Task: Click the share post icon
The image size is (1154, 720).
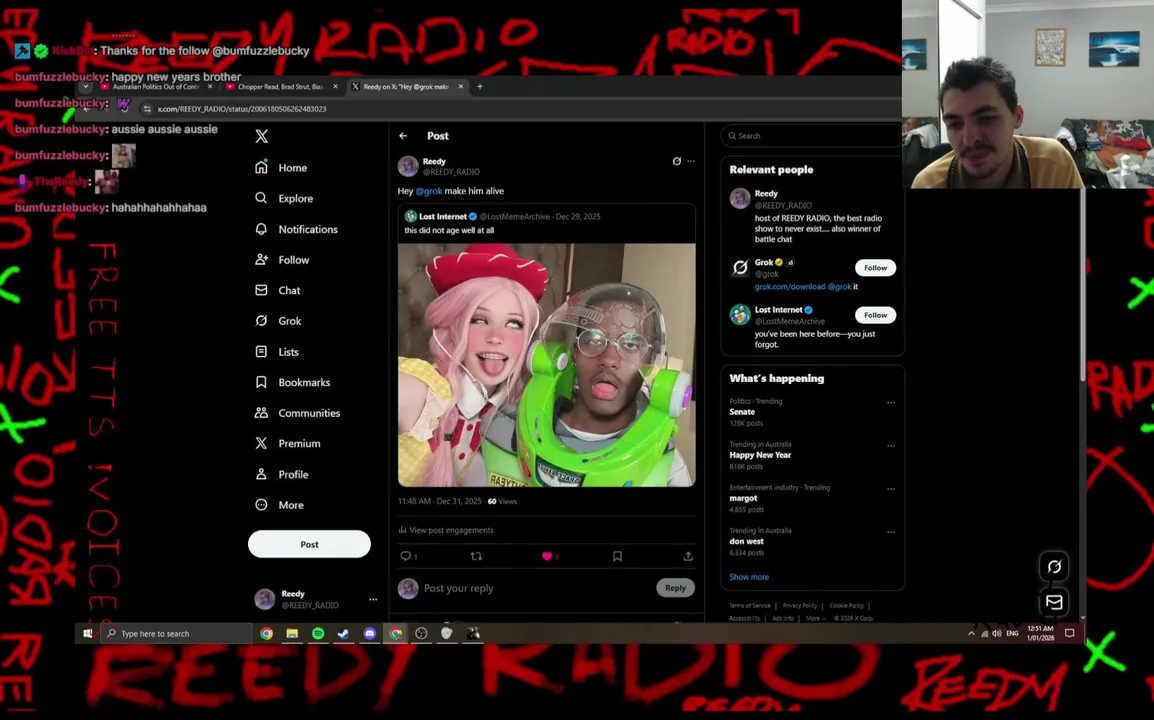Action: point(687,556)
